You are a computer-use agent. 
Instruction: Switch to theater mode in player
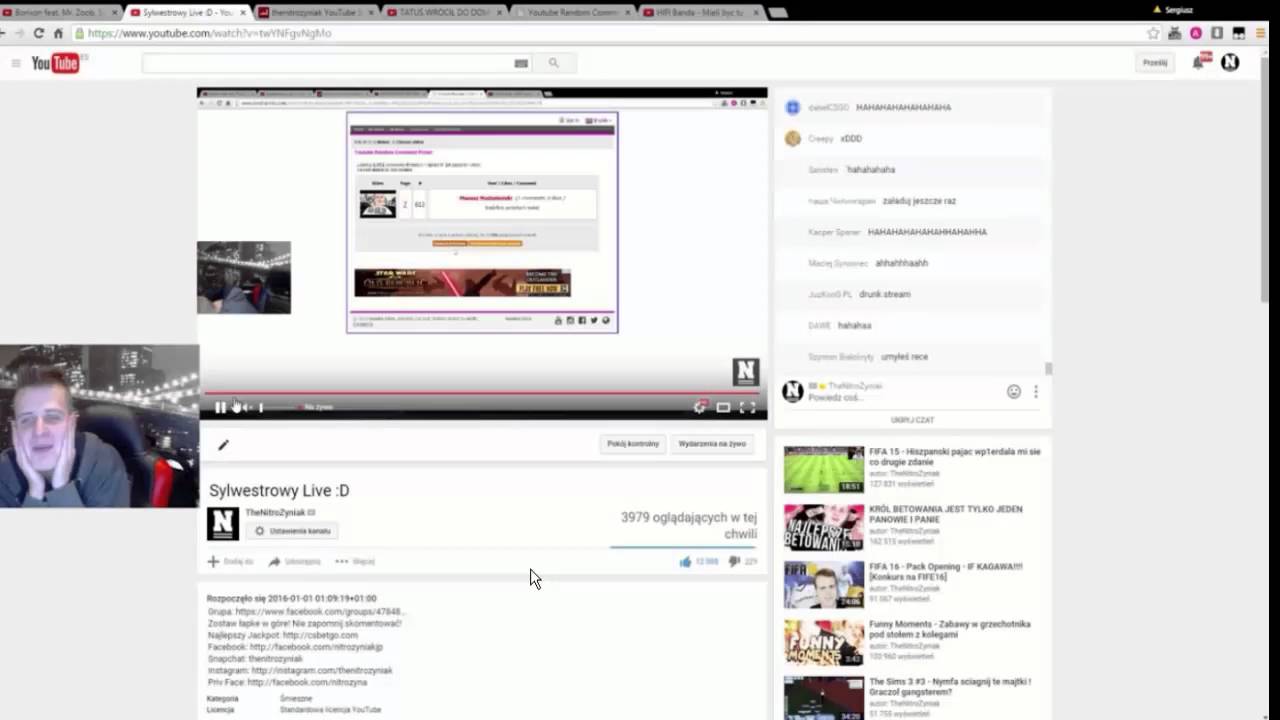point(723,407)
